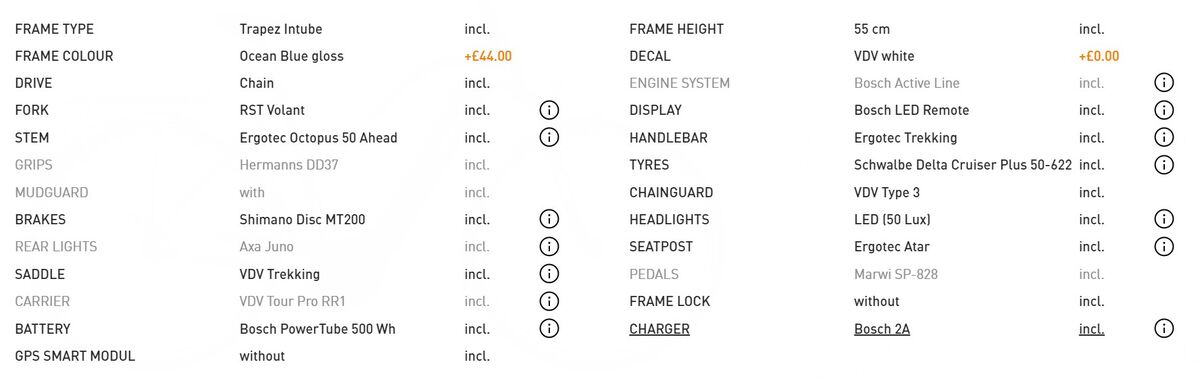Select the 55 cm frame height value

pyautogui.click(x=872, y=29)
